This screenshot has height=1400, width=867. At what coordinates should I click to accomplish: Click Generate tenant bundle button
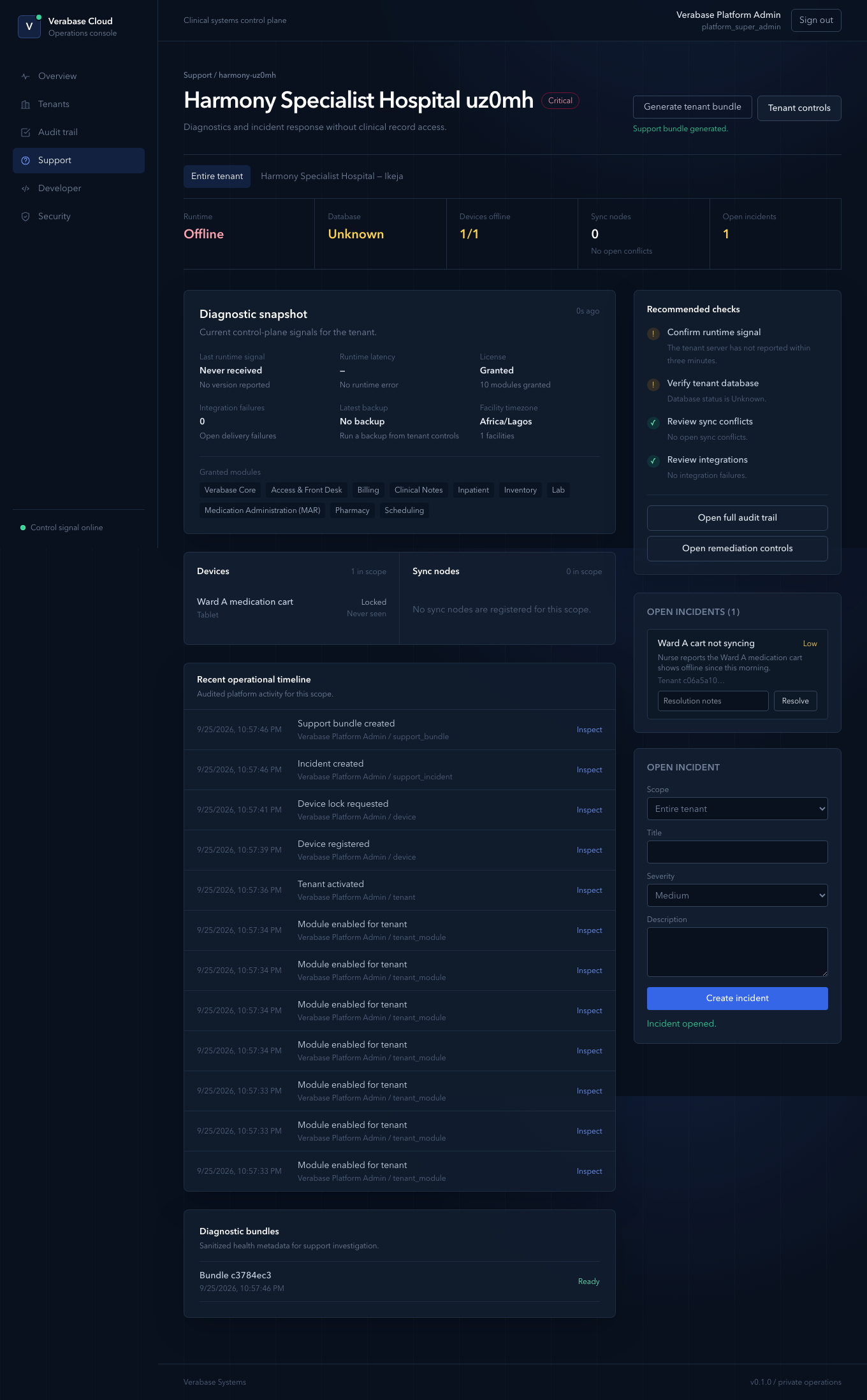[692, 107]
